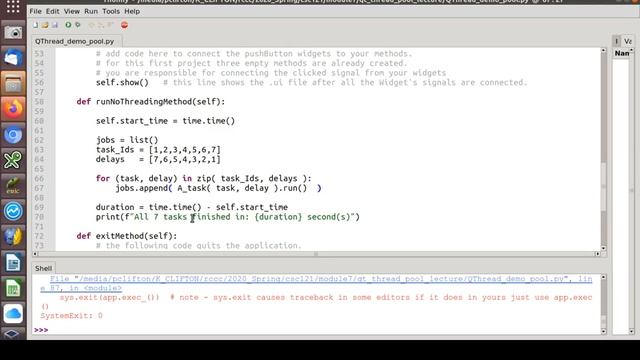
Task: Open LibreOffice Calc from the dock
Action: (13, 288)
